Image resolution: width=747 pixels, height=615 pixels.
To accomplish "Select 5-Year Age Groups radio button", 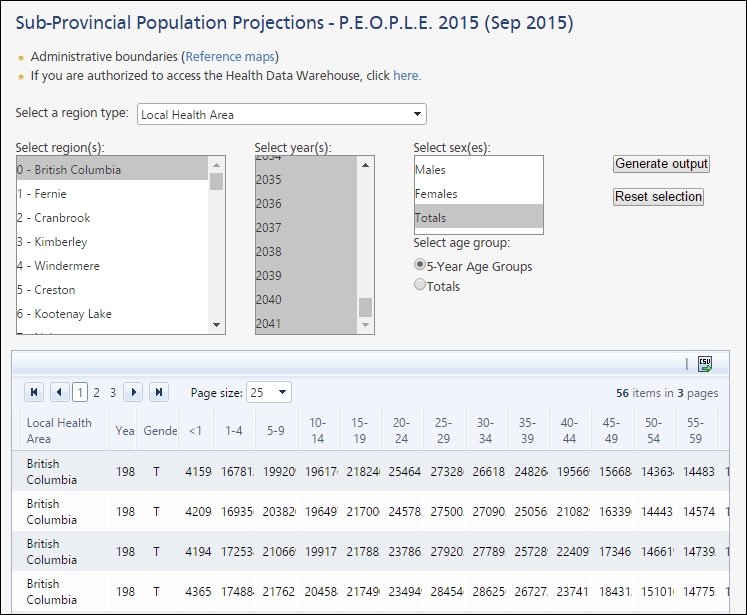I will 420,264.
